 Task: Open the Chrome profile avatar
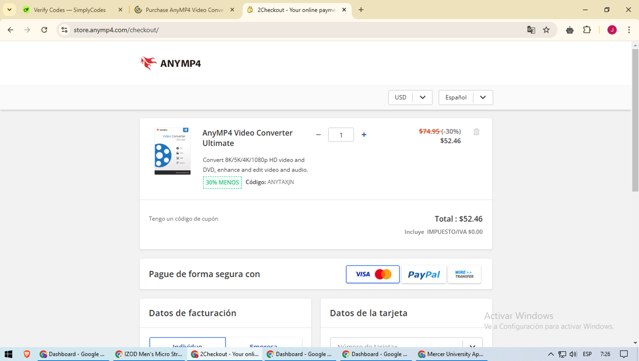612,30
